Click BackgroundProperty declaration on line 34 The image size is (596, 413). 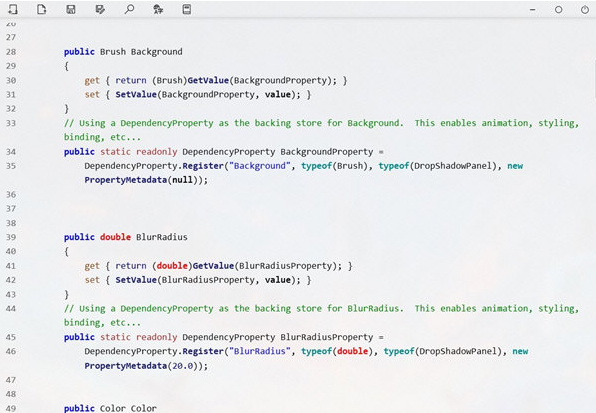pyautogui.click(x=327, y=152)
